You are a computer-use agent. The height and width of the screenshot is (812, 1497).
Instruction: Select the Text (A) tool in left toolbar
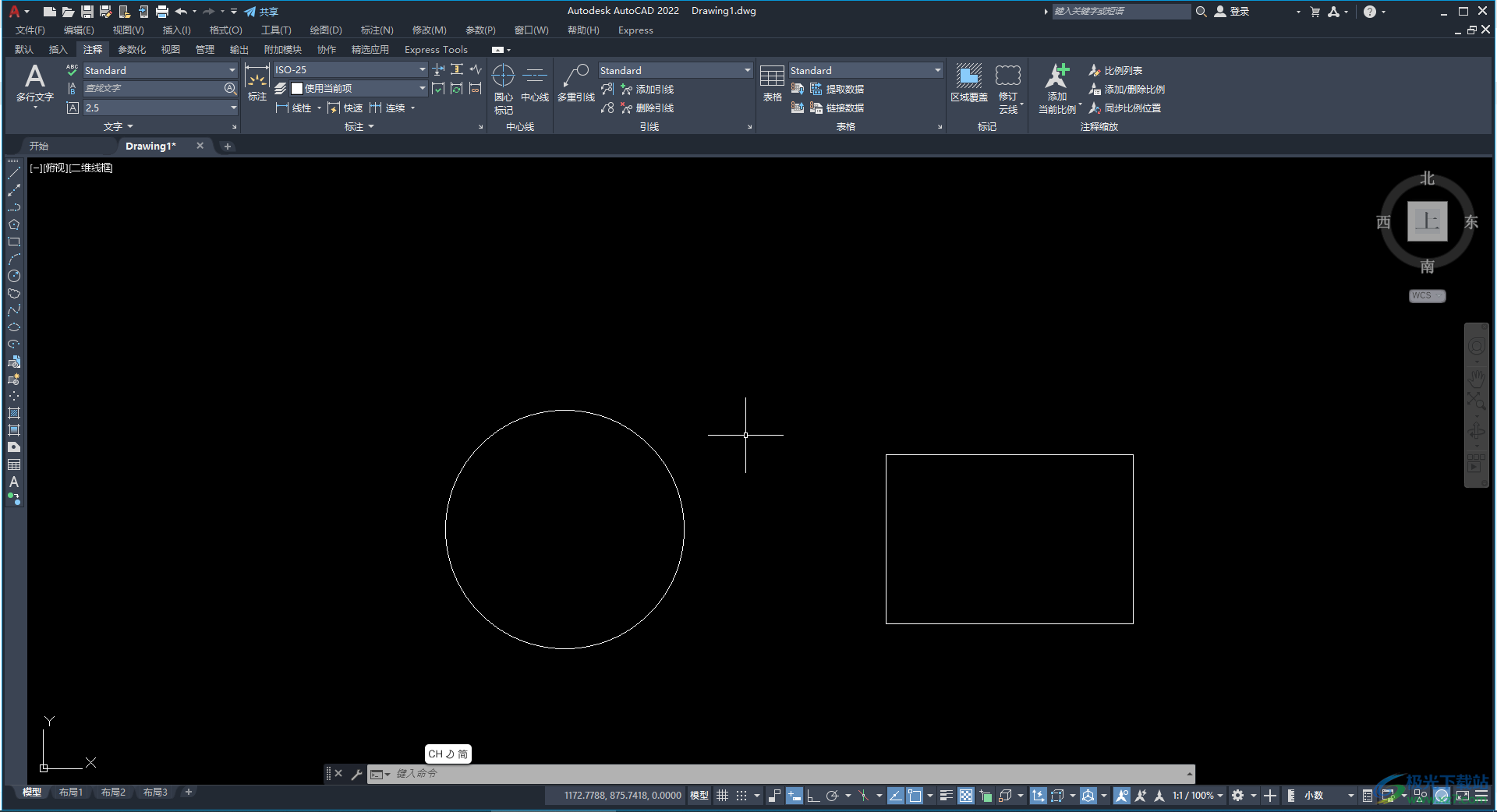click(13, 482)
